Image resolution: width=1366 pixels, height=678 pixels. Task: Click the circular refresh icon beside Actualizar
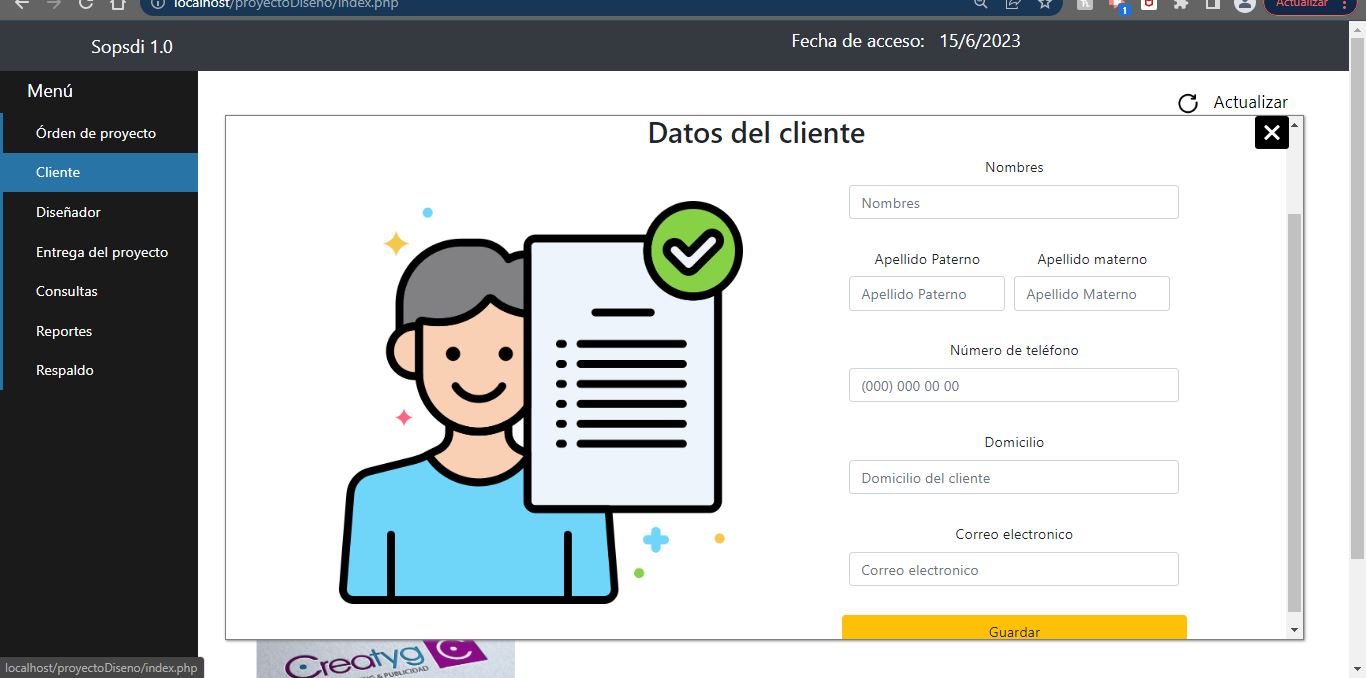tap(1187, 103)
